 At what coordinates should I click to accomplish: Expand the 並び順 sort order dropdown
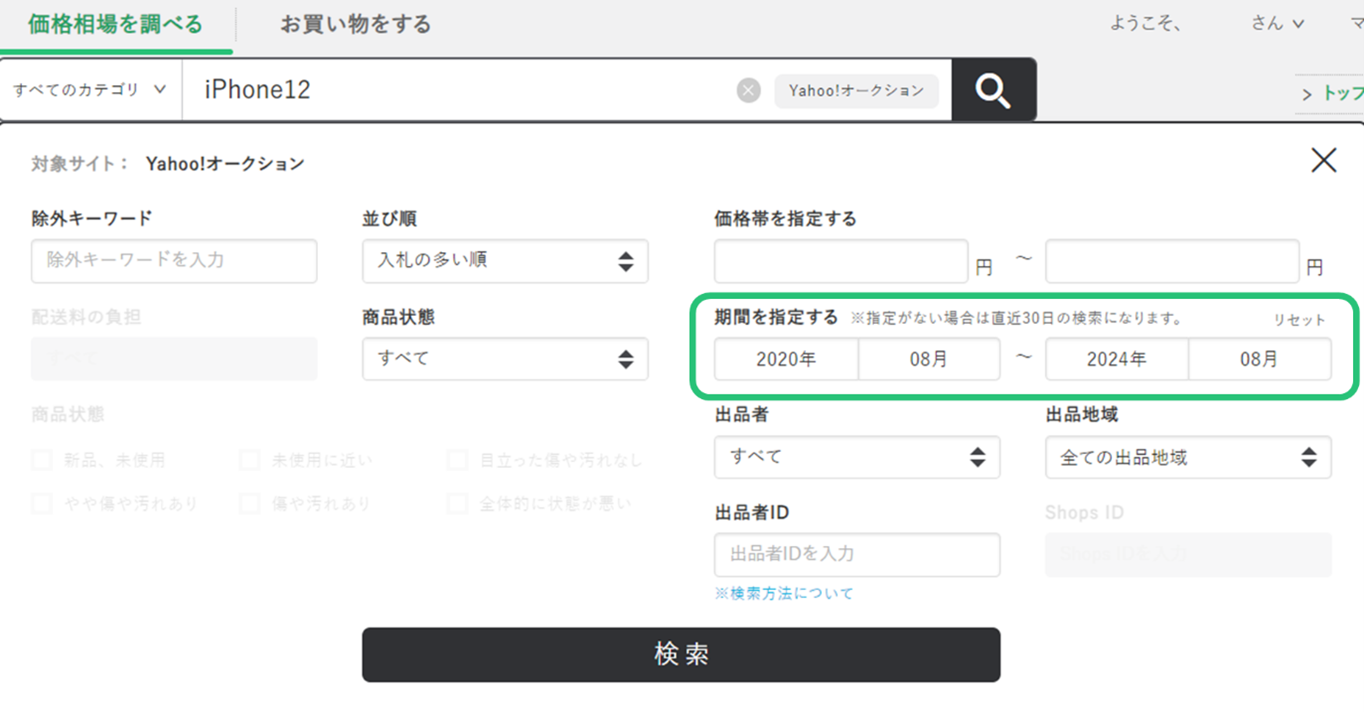click(x=505, y=261)
